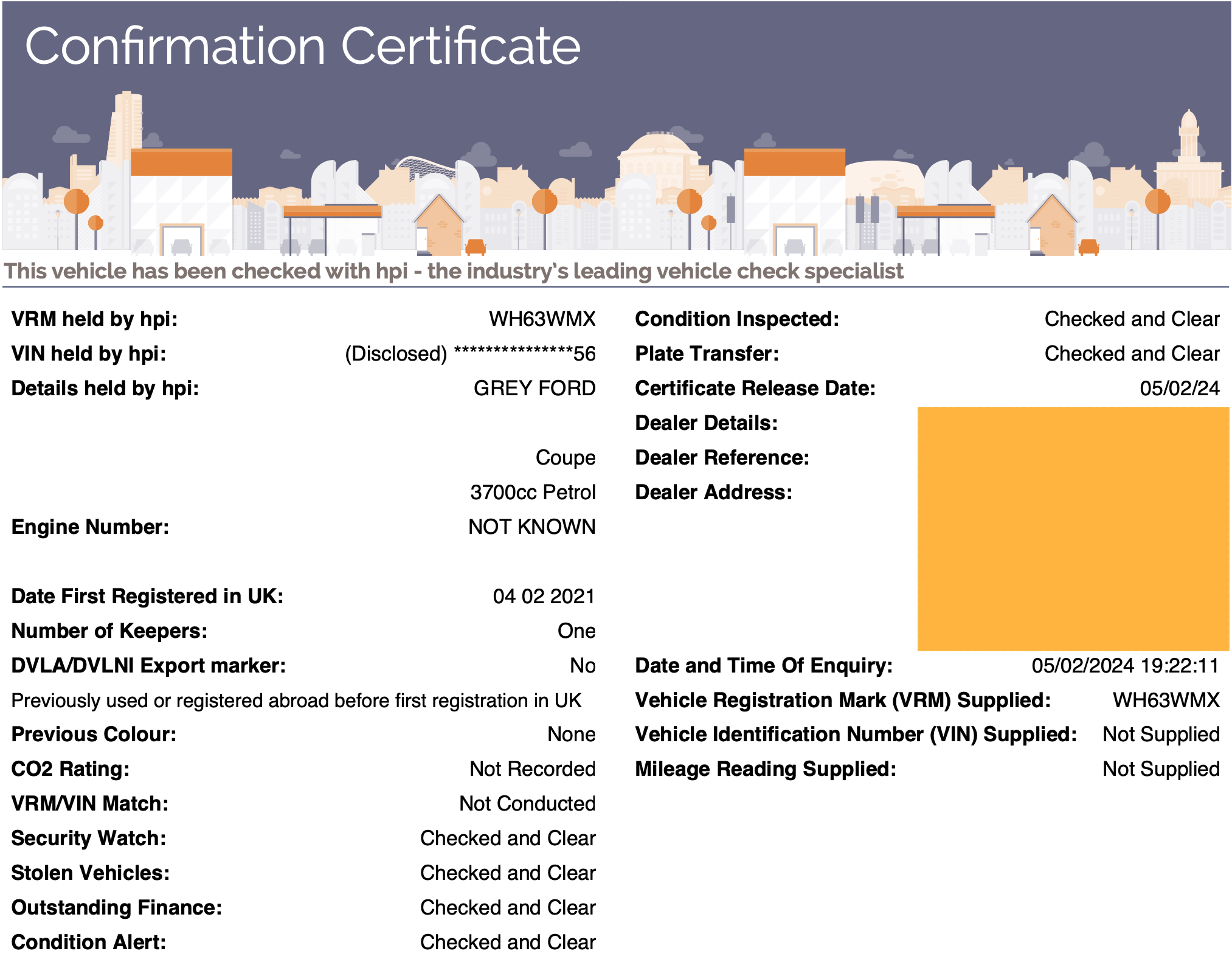This screenshot has height=979, width=1232.
Task: Select the disclosed VIN ending in 56
Action: click(470, 353)
